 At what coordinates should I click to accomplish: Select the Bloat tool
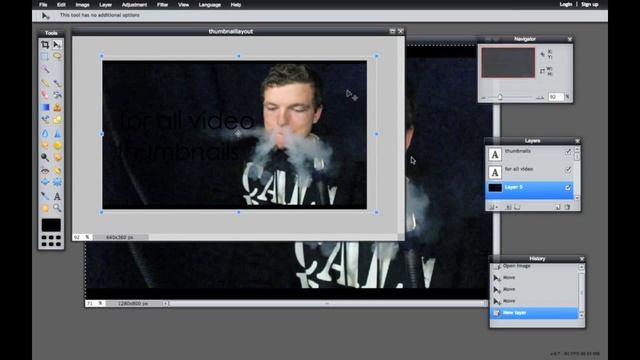click(45, 182)
